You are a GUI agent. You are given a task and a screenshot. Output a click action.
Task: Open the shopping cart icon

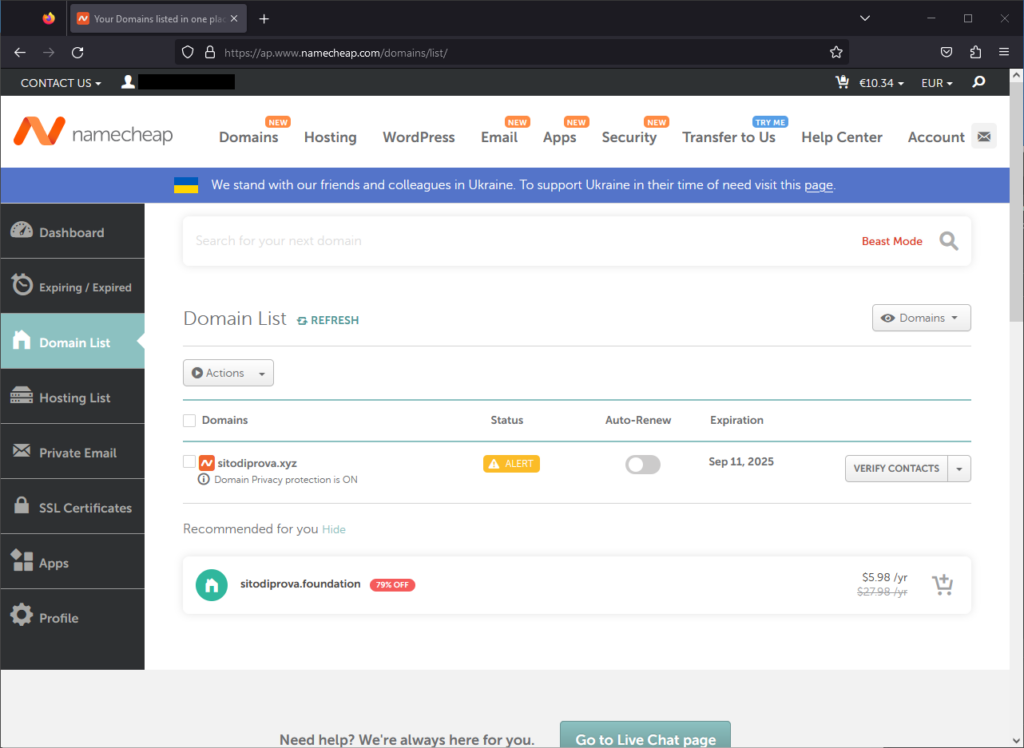pyautogui.click(x=842, y=82)
